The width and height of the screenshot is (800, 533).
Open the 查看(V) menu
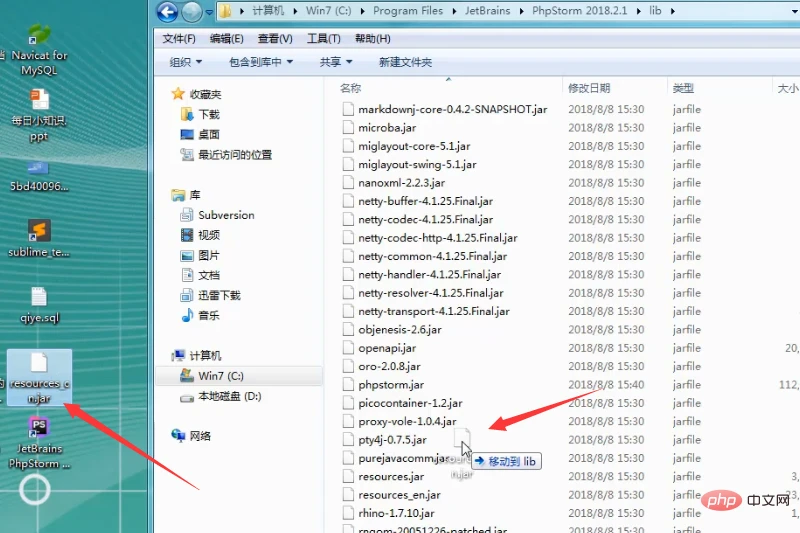click(x=275, y=39)
